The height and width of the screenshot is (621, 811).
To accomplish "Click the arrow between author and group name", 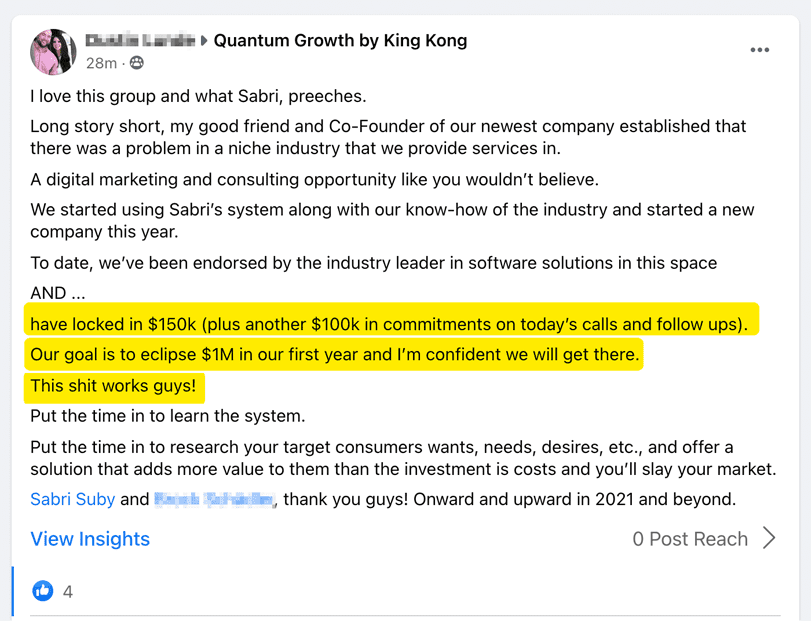I will (x=204, y=40).
